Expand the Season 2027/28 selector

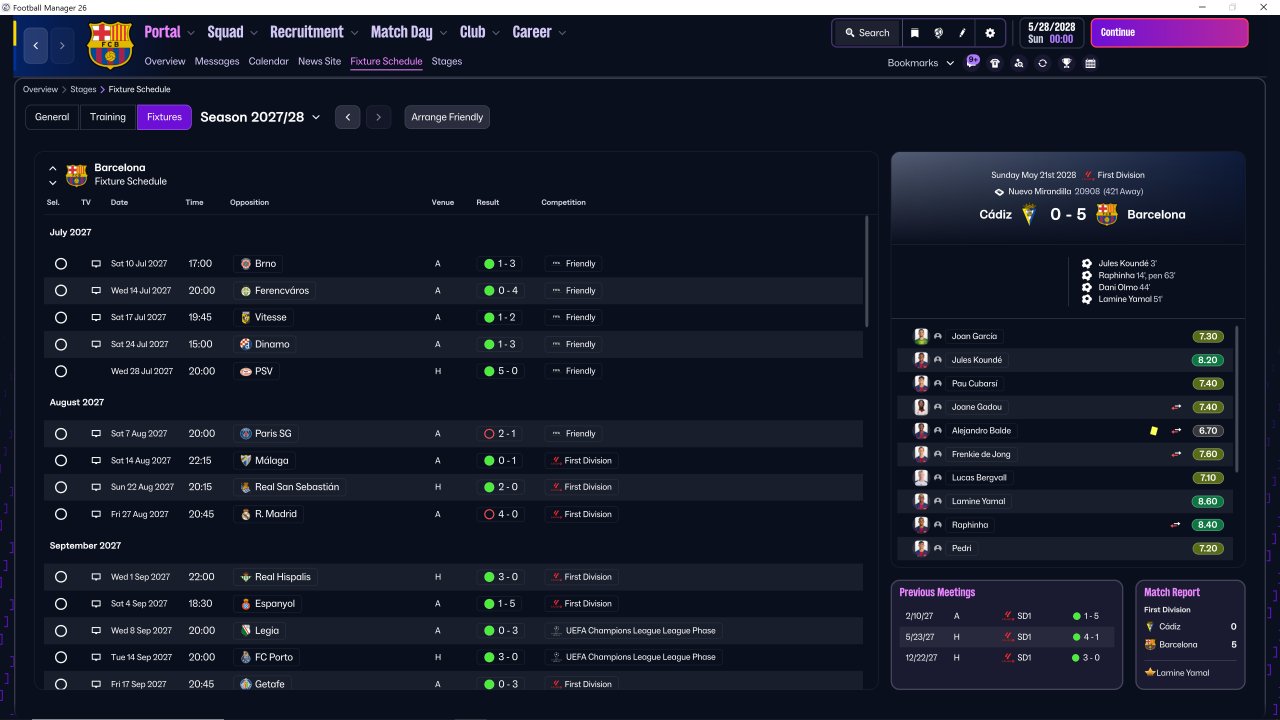coord(260,117)
